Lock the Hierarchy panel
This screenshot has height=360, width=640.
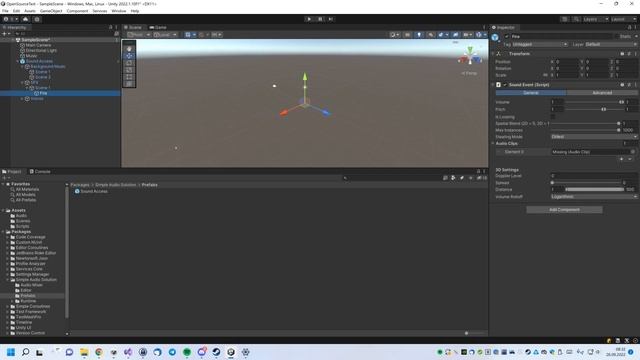pyautogui.click(x=111, y=27)
